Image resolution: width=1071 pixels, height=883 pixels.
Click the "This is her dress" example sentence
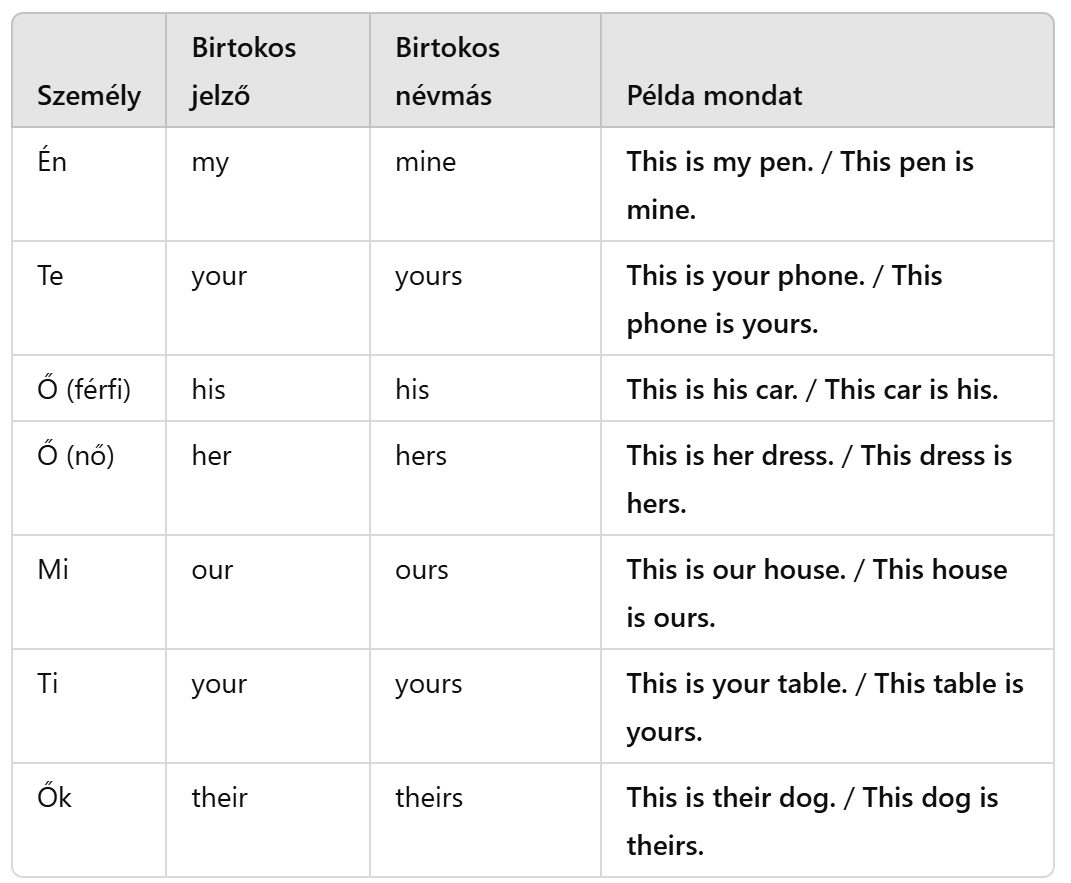point(819,480)
